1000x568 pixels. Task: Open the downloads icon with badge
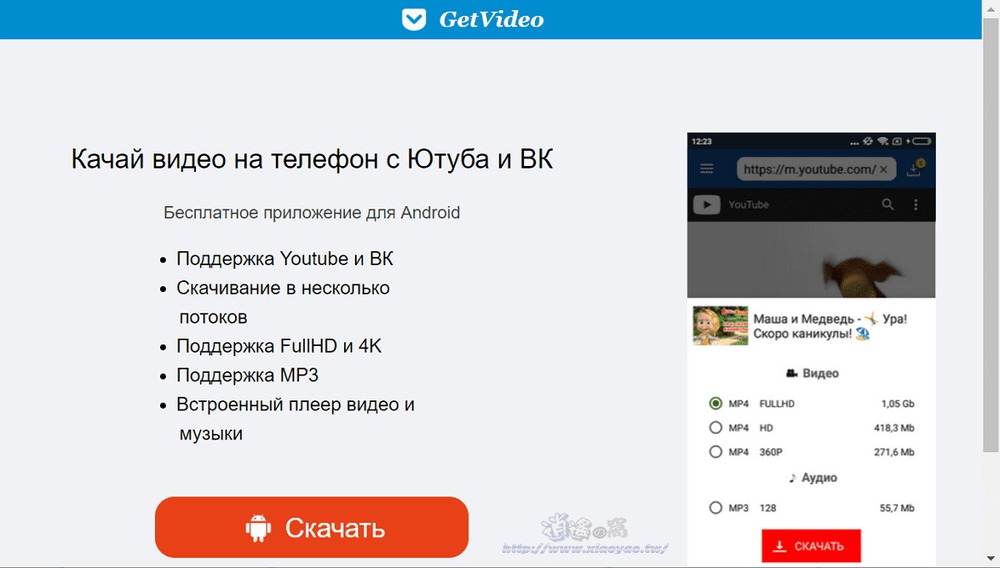(x=914, y=169)
